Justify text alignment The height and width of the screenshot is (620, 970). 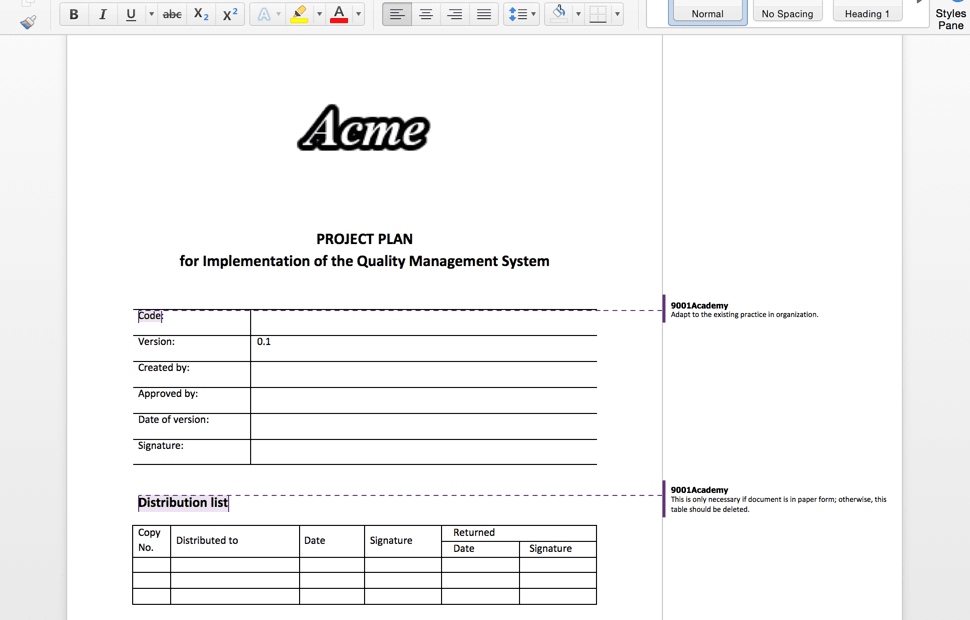pos(484,14)
